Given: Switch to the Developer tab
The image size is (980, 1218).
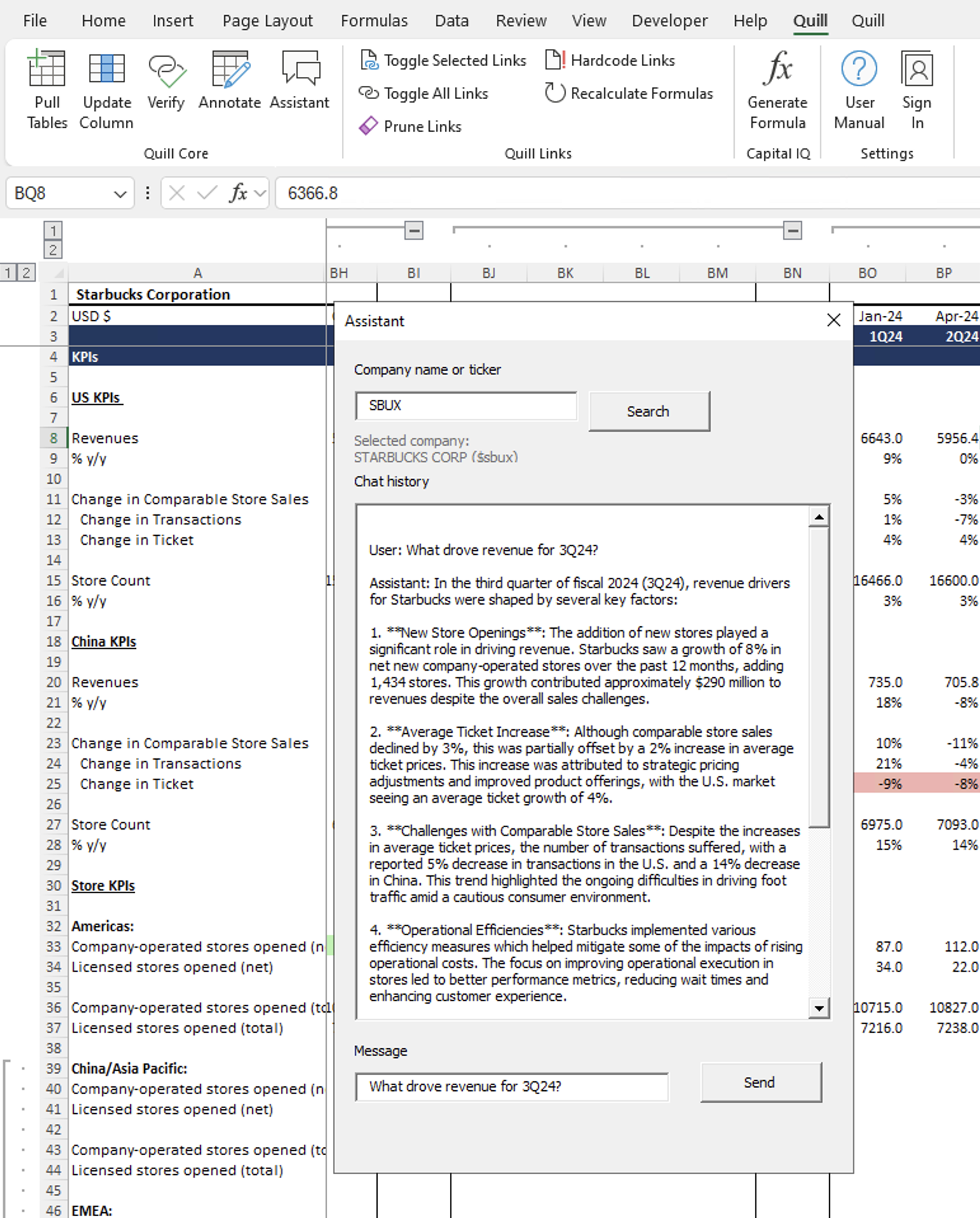Looking at the screenshot, I should coord(670,21).
